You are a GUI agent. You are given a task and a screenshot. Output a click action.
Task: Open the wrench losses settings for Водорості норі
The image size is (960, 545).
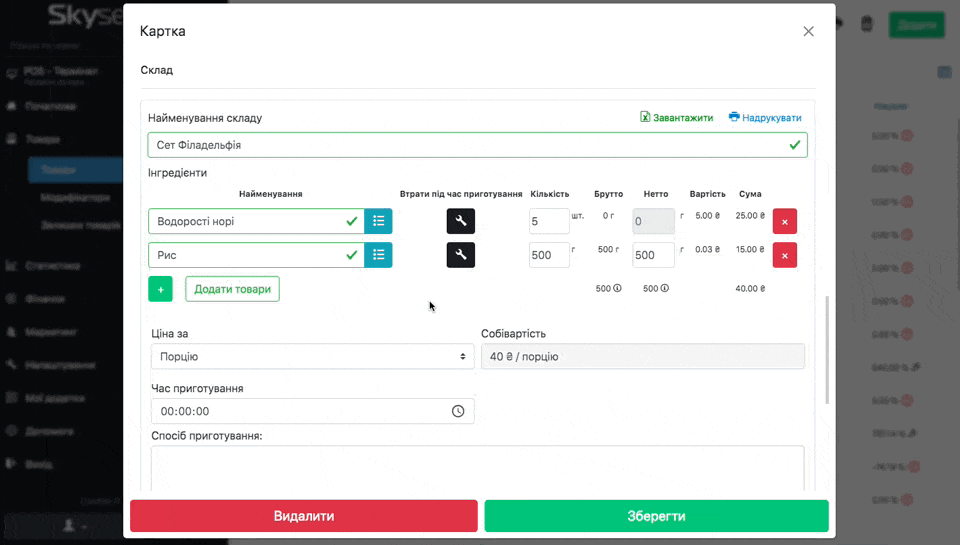[460, 221]
